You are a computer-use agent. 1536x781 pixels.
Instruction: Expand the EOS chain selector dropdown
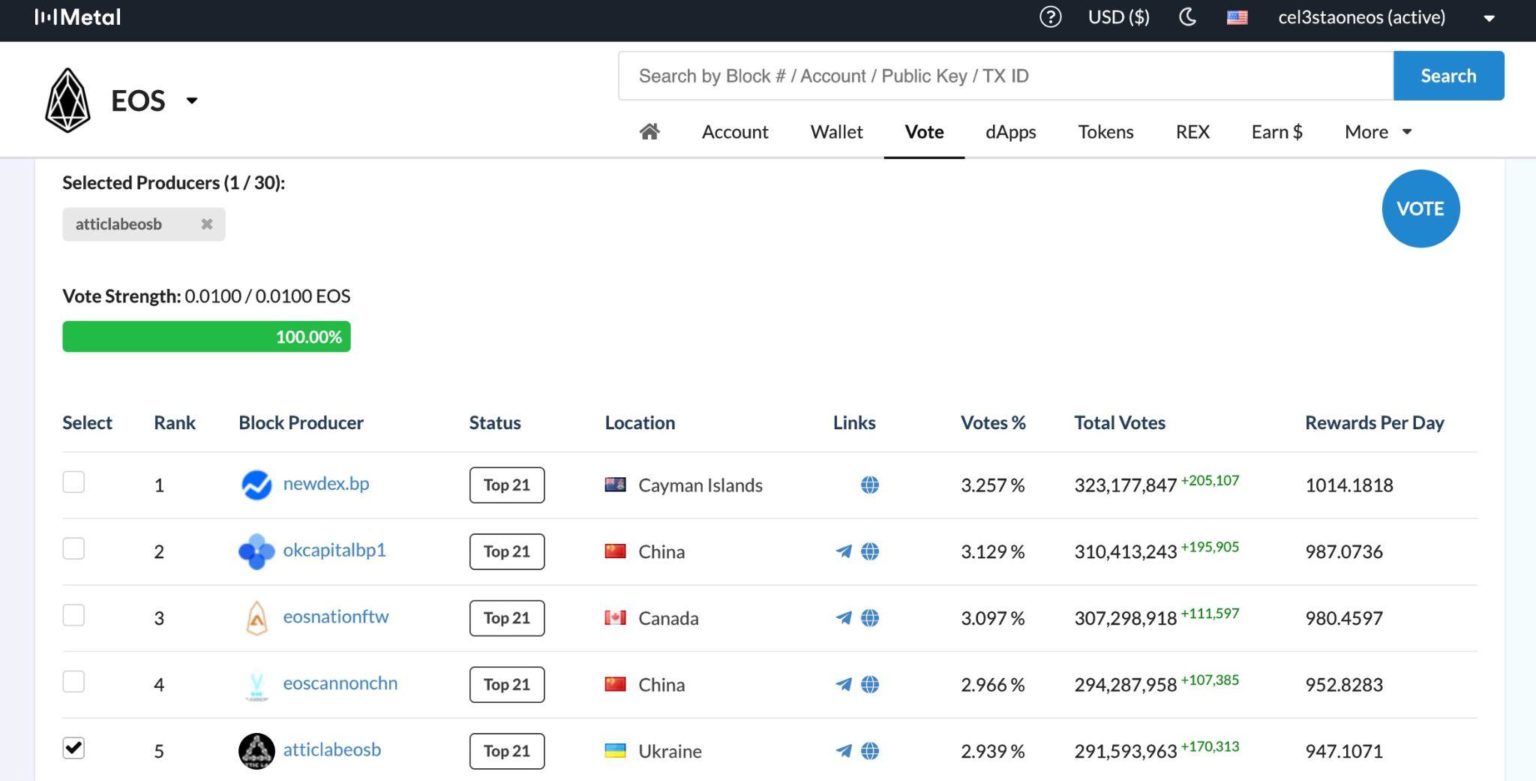tap(191, 101)
